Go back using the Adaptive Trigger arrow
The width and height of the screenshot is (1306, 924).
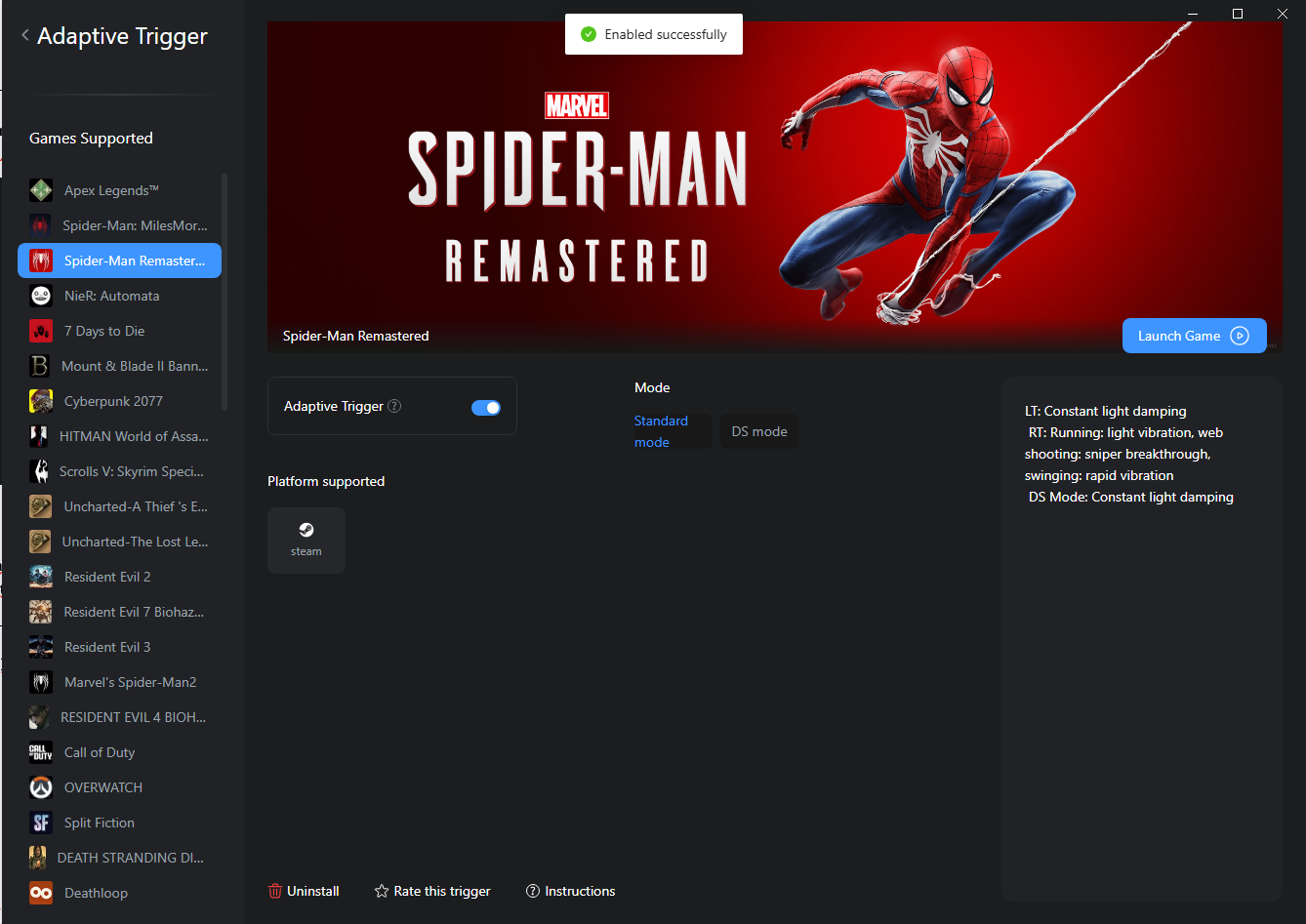coord(25,36)
